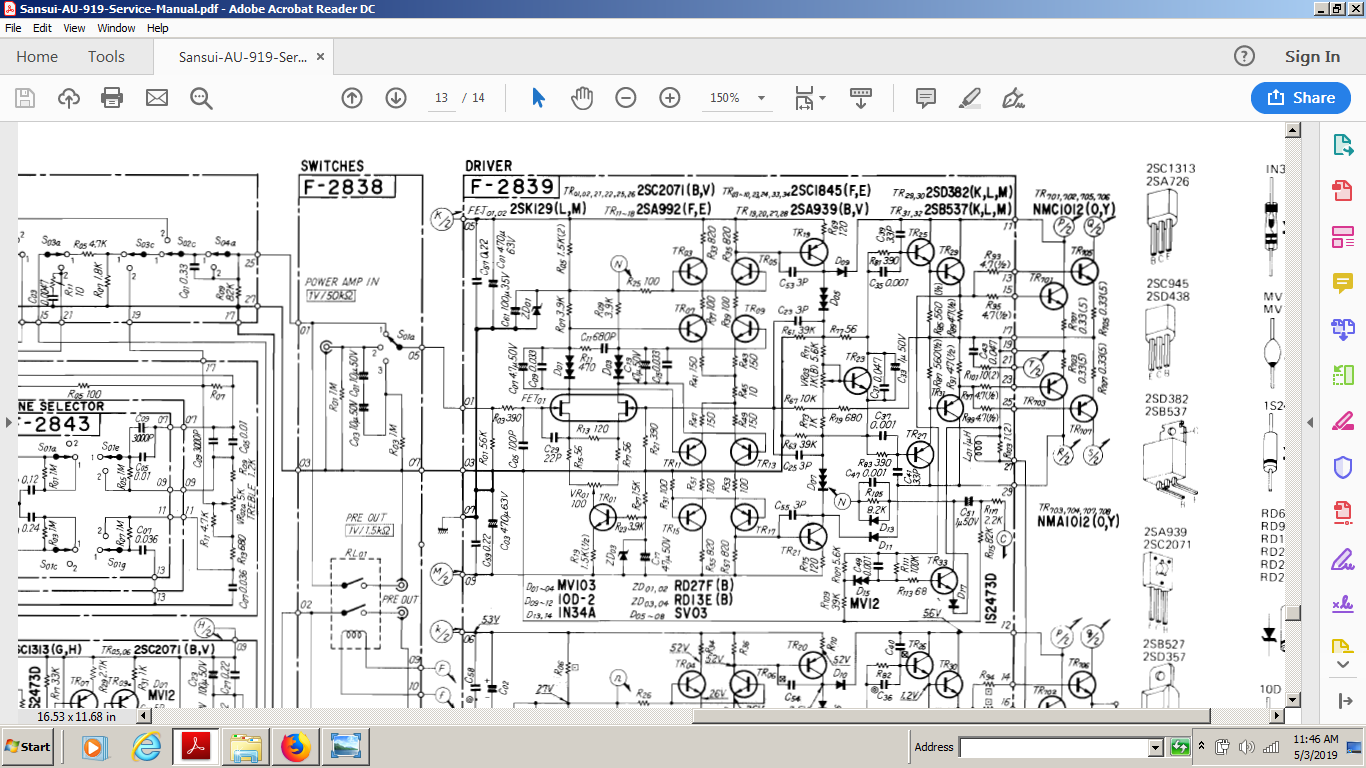Open the File menu
This screenshot has width=1366, height=768.
click(13, 28)
